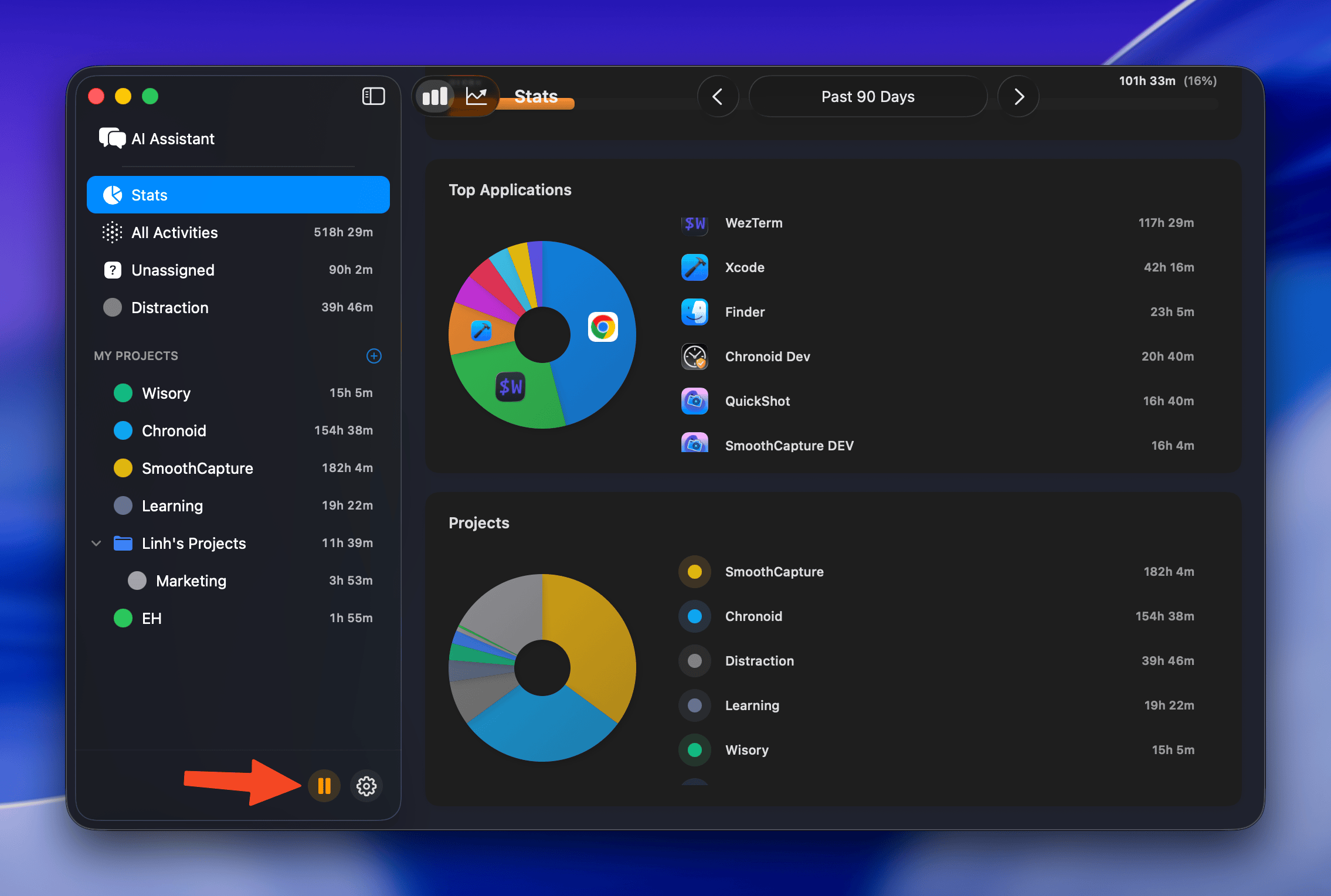Switch to line graph trends view
Screen dimensions: 1331x896
(x=476, y=96)
